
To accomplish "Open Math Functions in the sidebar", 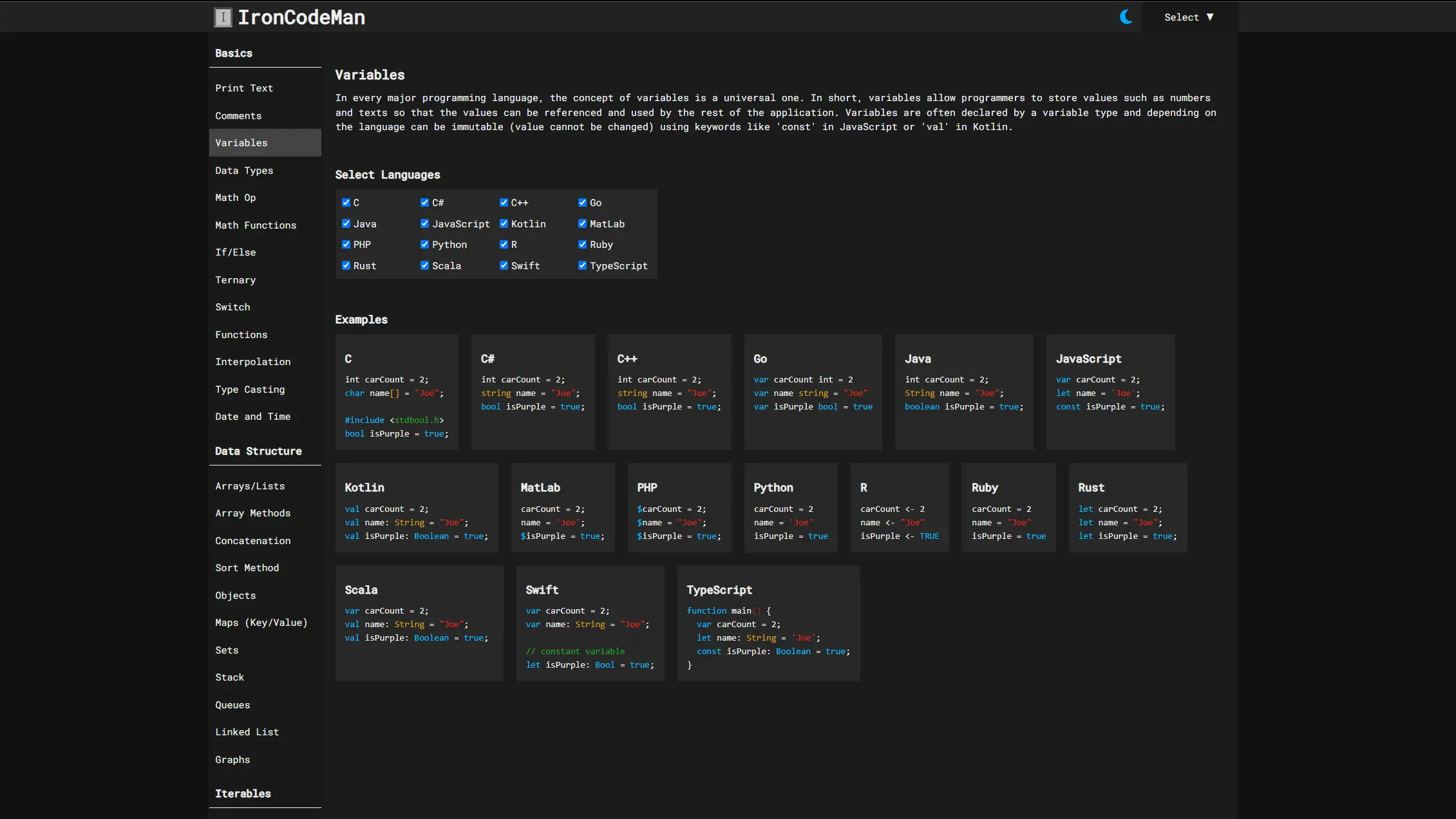I will [265, 225].
